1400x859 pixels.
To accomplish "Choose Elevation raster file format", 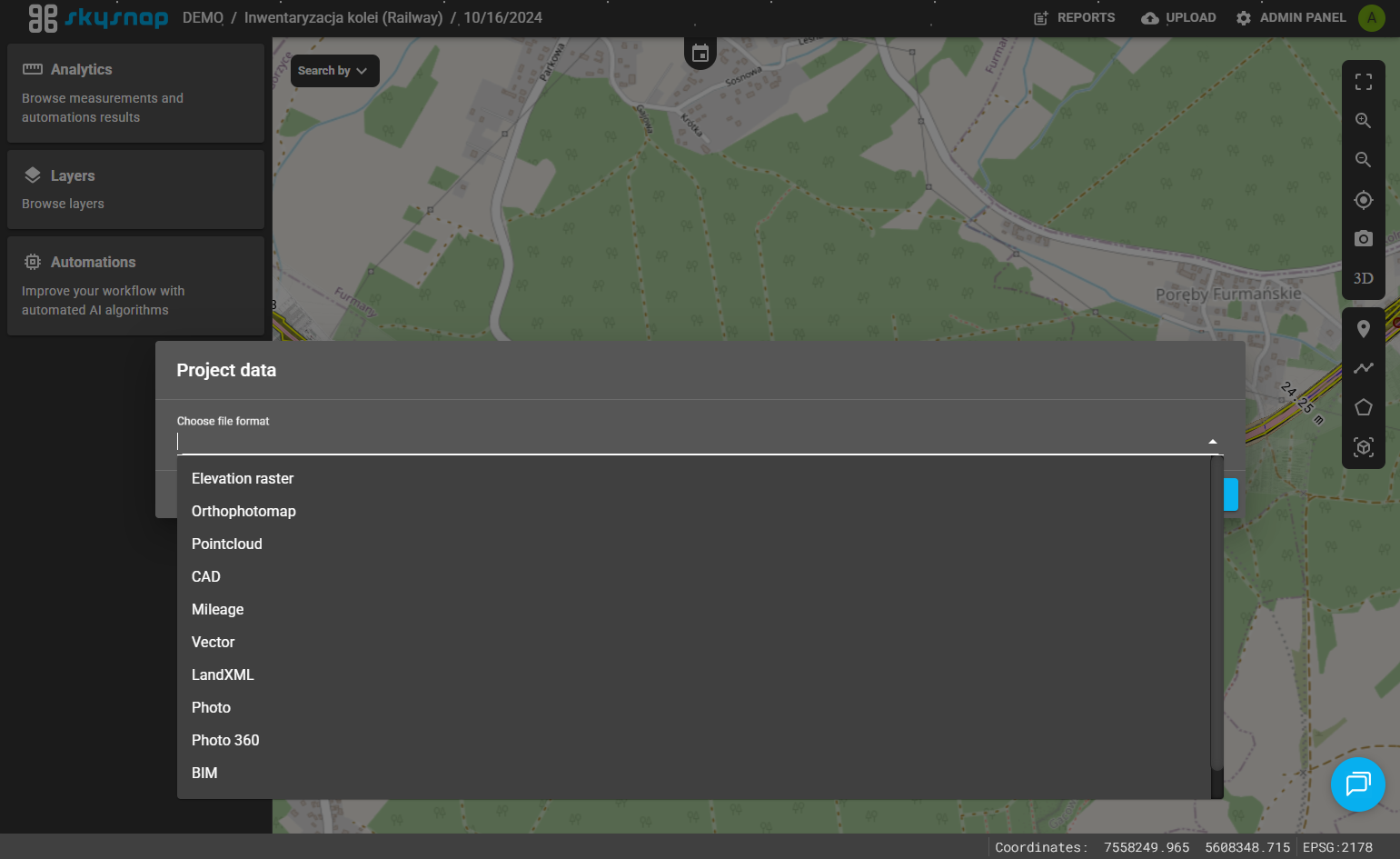I will [694, 478].
